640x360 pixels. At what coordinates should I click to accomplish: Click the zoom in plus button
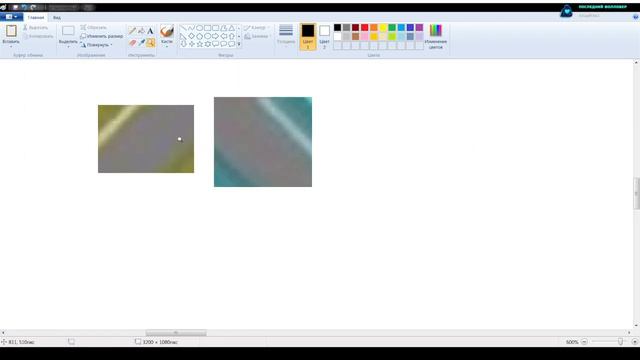point(635,342)
